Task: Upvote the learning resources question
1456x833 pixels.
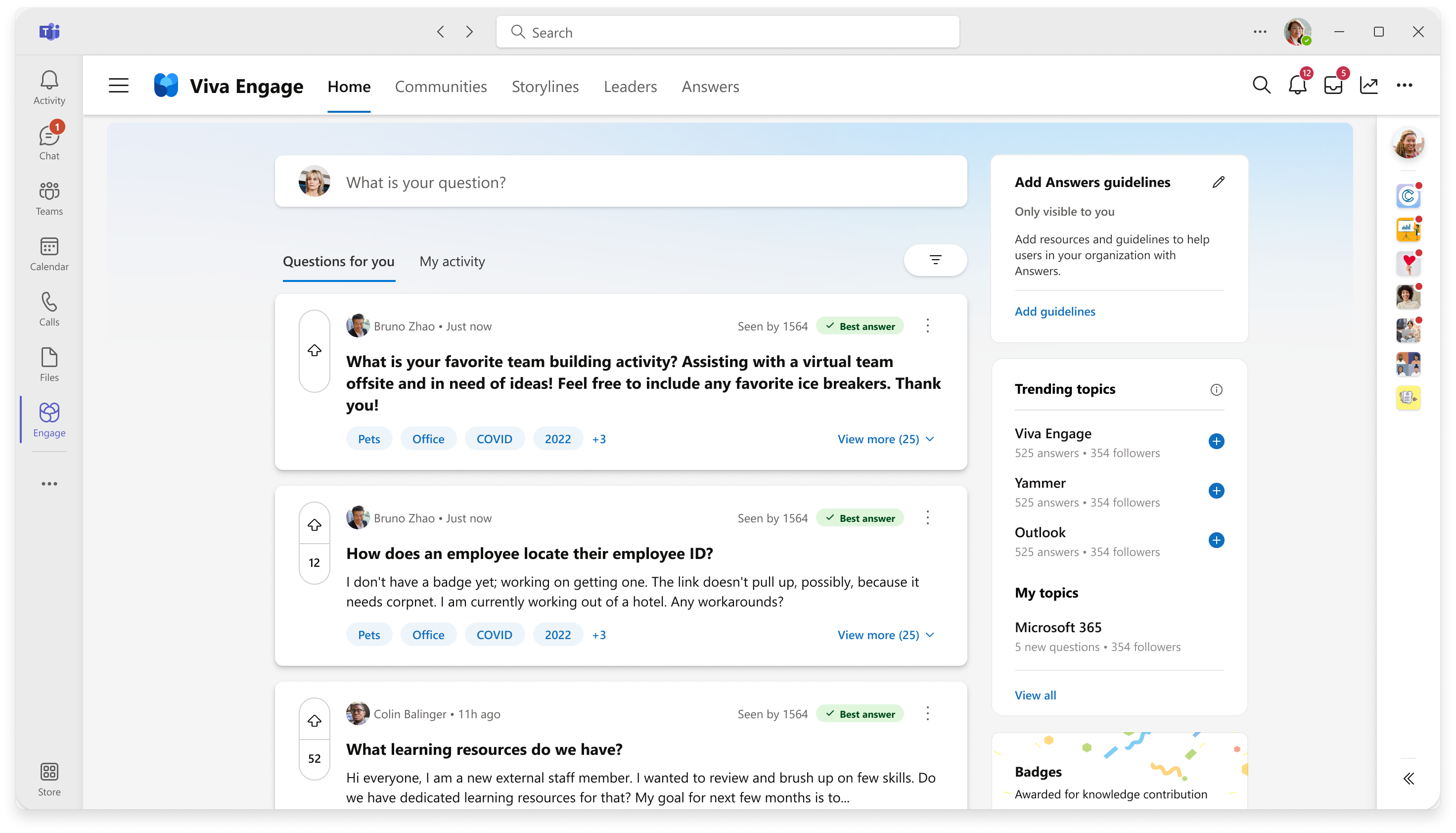Action: (x=315, y=720)
